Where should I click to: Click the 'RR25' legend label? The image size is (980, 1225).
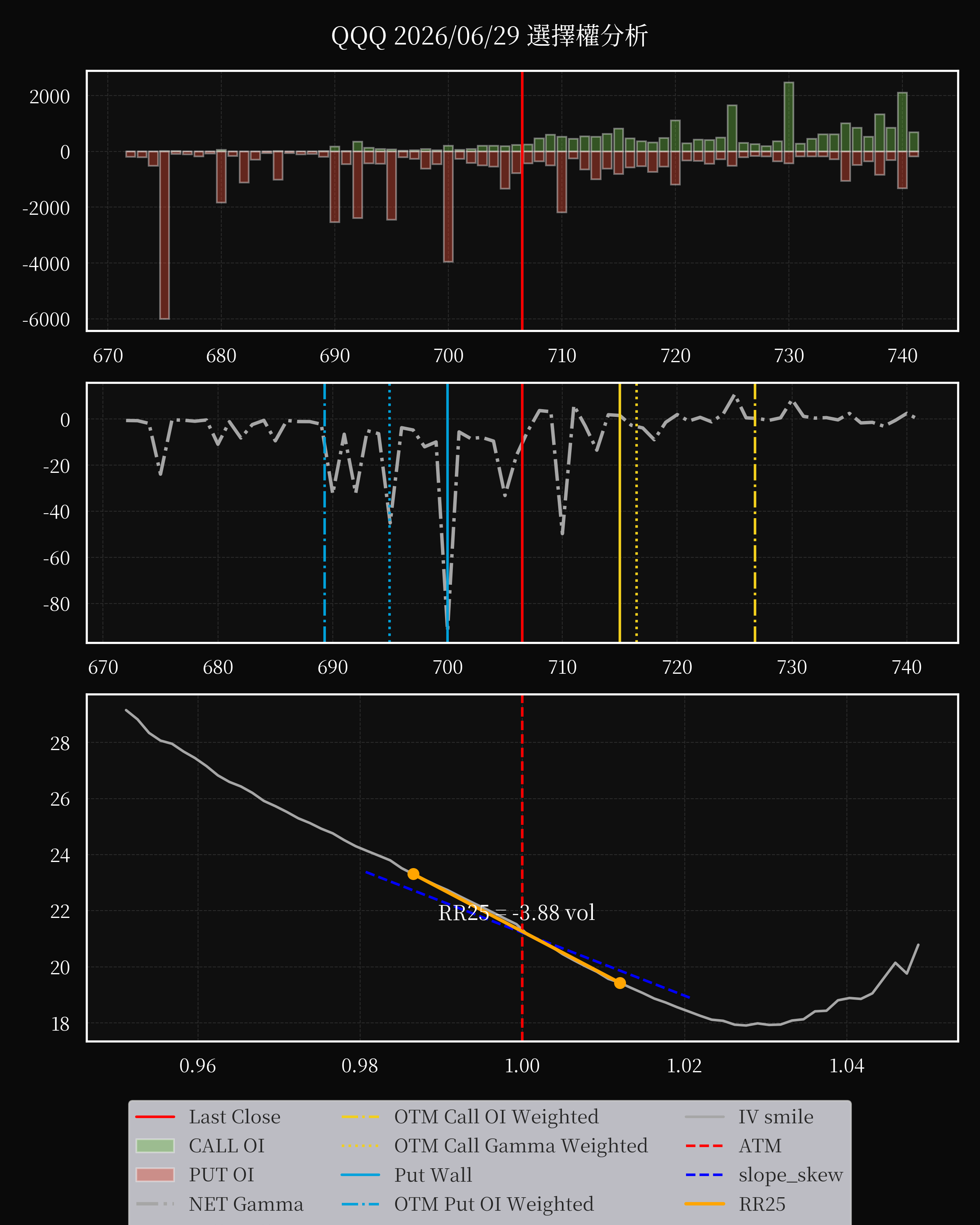tap(762, 1204)
